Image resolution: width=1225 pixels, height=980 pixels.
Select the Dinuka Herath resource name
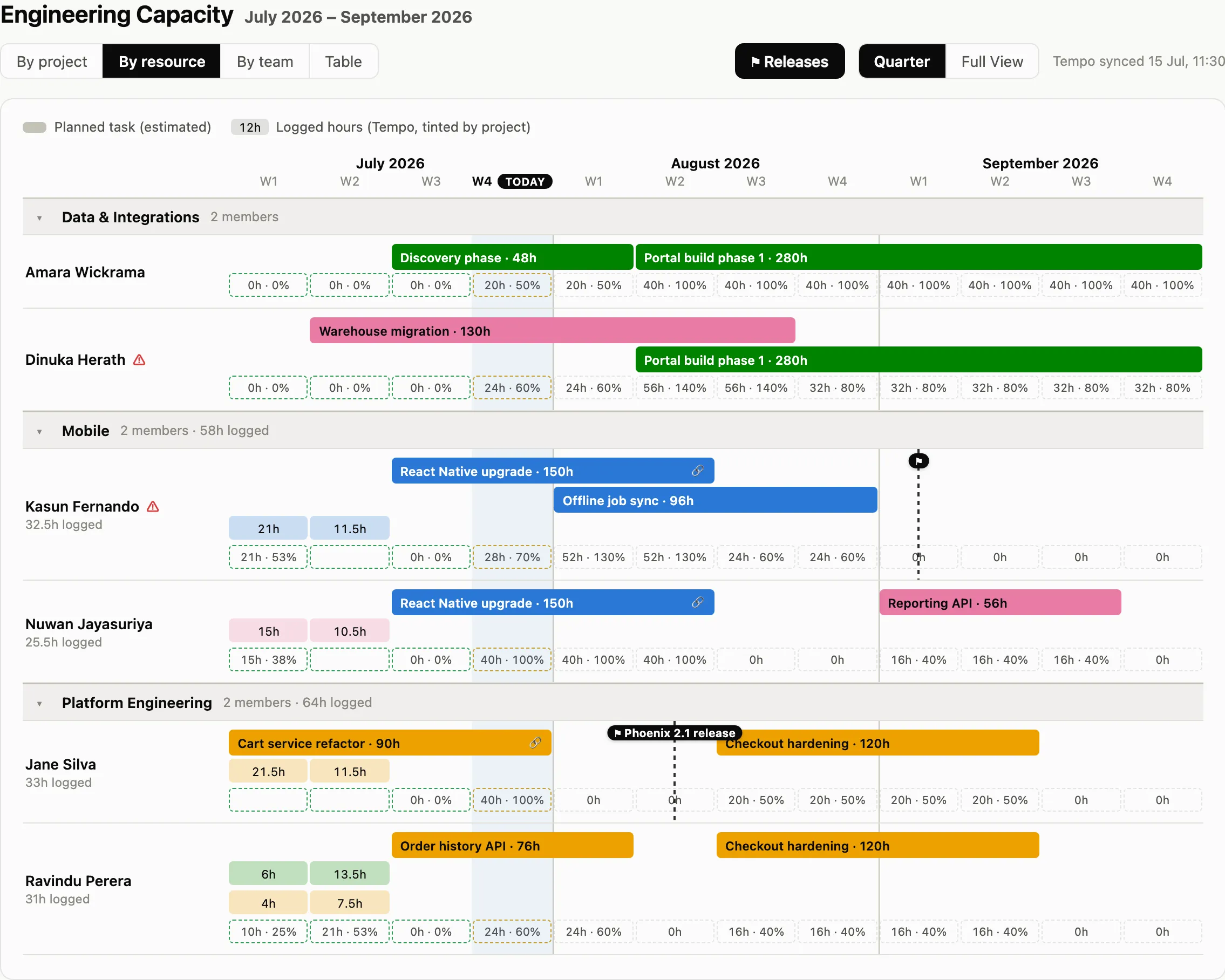point(75,359)
